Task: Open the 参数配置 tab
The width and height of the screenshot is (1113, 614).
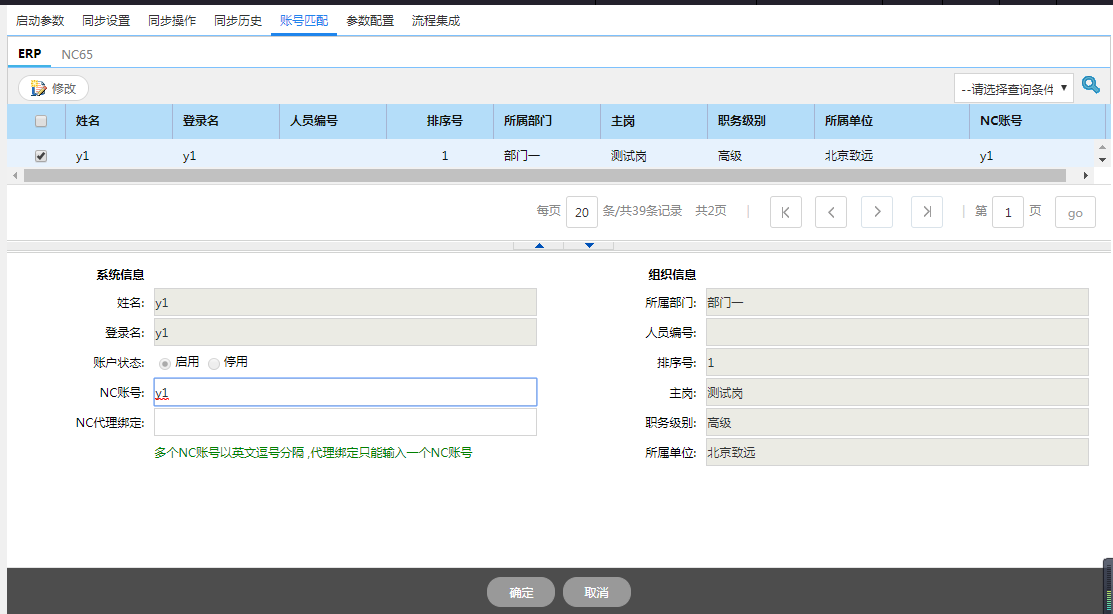Action: pos(370,20)
